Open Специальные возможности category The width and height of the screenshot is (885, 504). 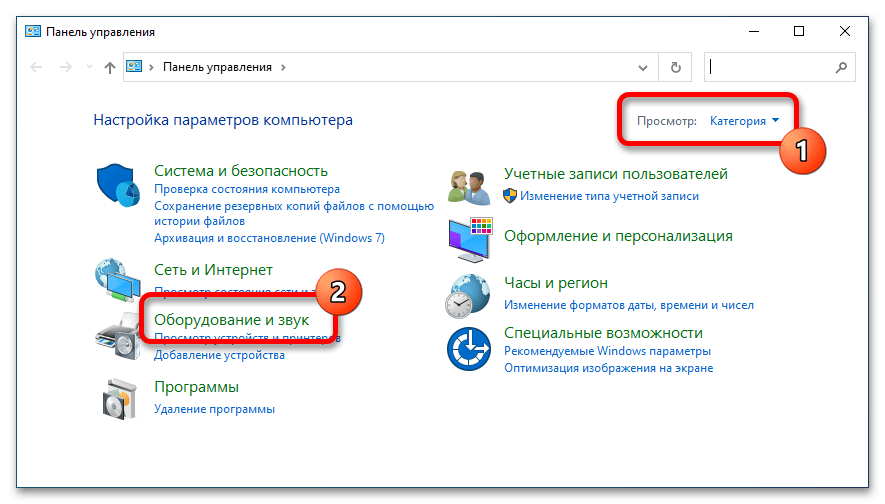pyautogui.click(x=603, y=333)
